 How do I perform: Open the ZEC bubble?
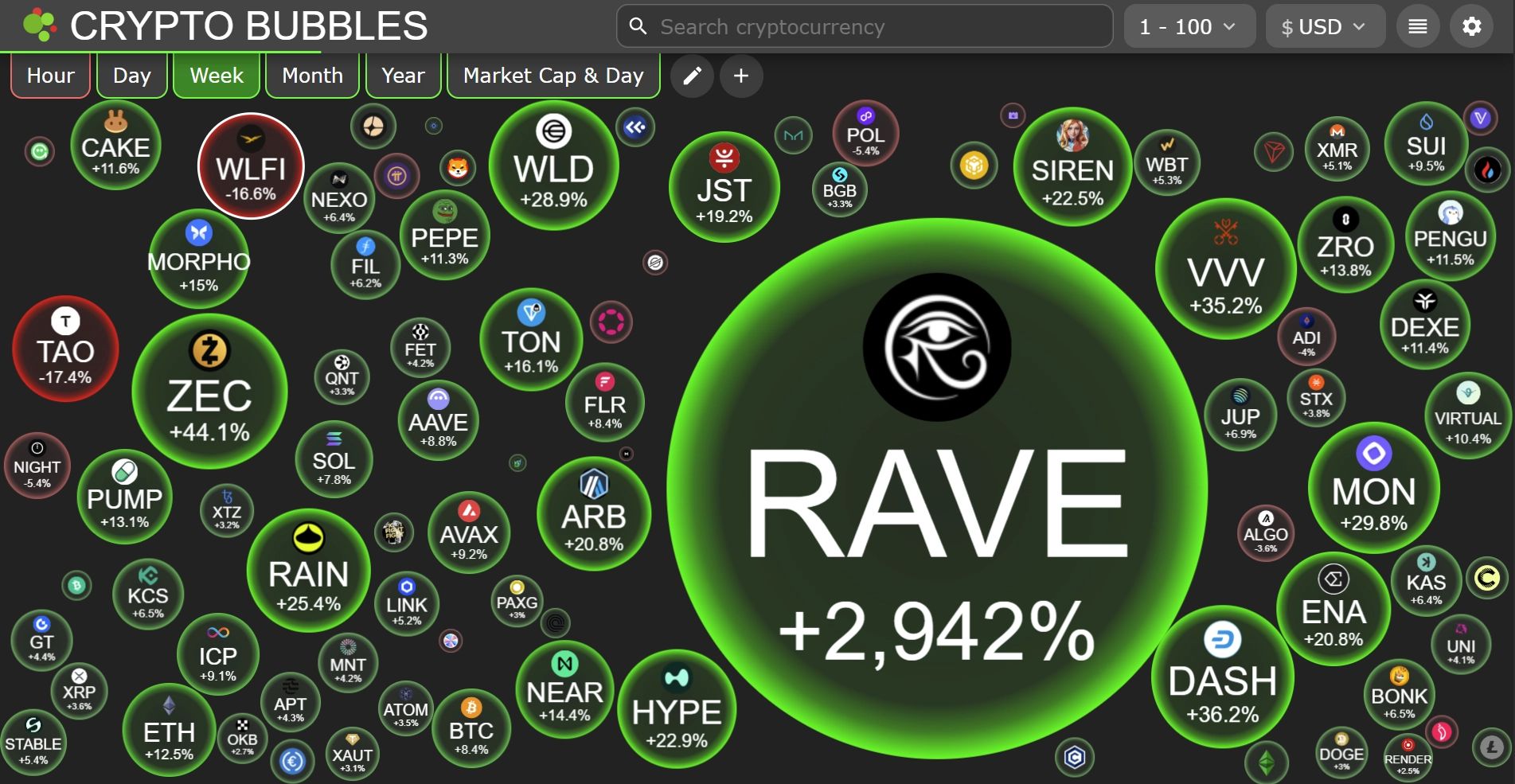pyautogui.click(x=209, y=392)
